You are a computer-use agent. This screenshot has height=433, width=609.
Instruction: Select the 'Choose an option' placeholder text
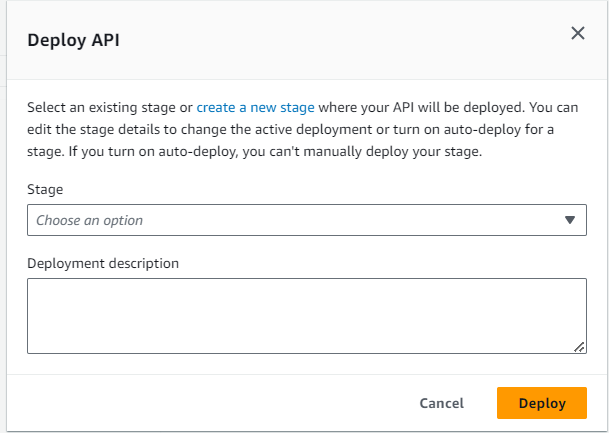coord(90,220)
